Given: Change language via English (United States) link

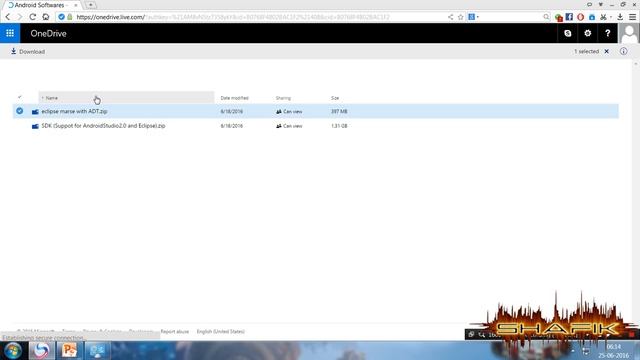Looking at the screenshot, I should coord(220,331).
